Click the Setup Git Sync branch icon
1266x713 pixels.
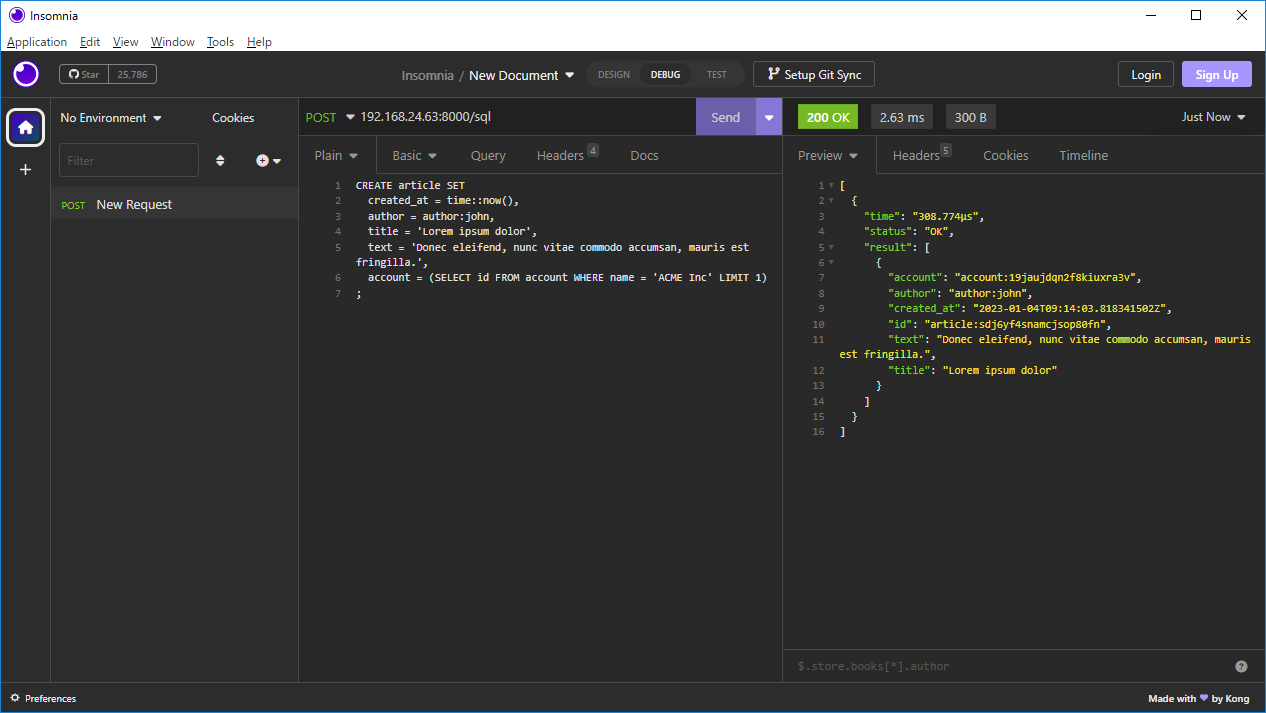(773, 74)
